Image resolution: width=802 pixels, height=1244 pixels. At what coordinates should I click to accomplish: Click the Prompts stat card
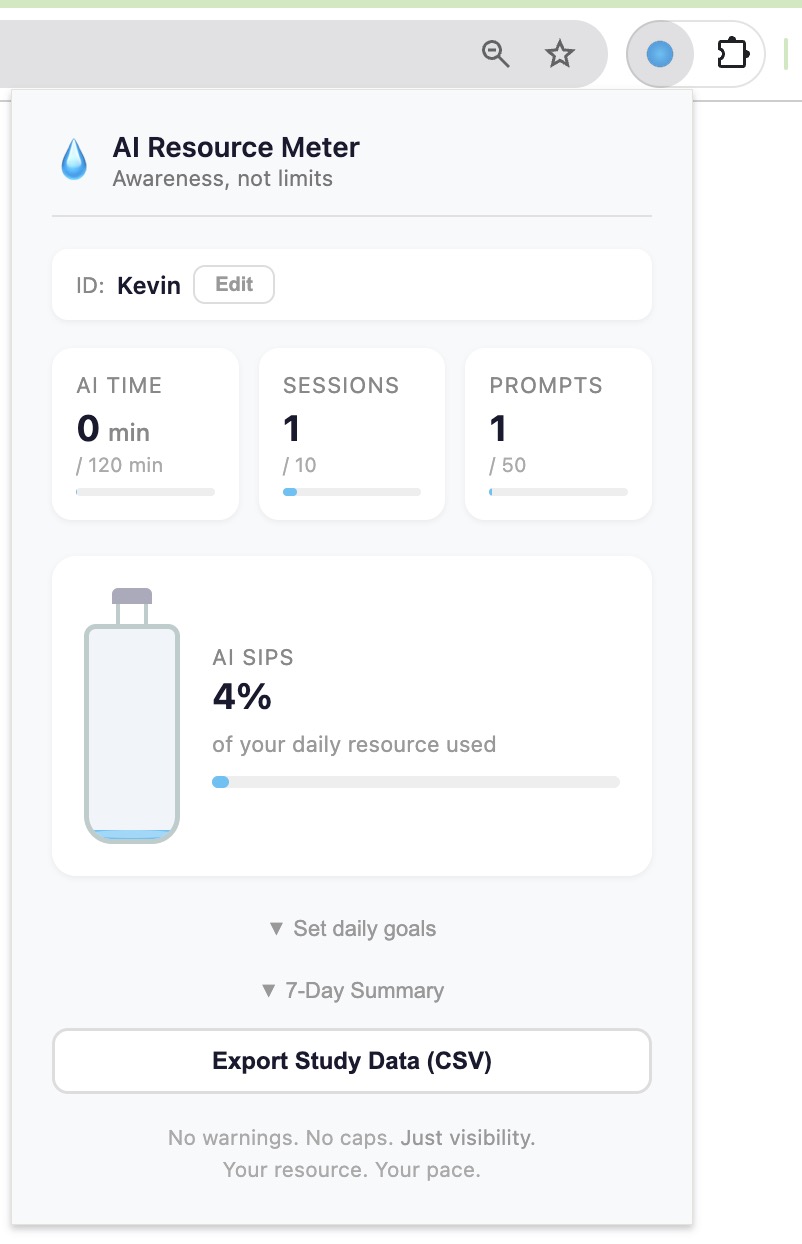point(558,433)
